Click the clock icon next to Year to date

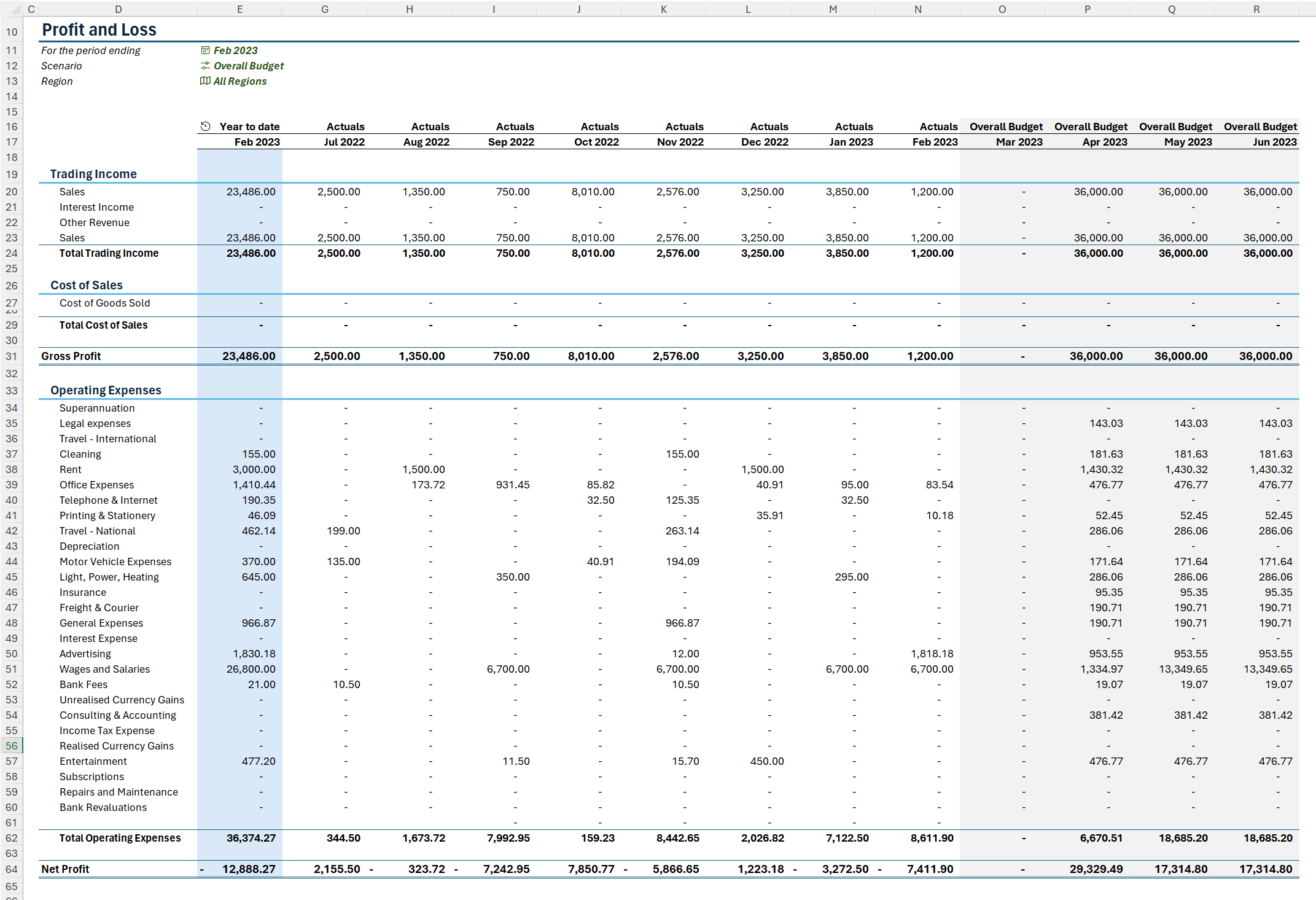(x=205, y=126)
